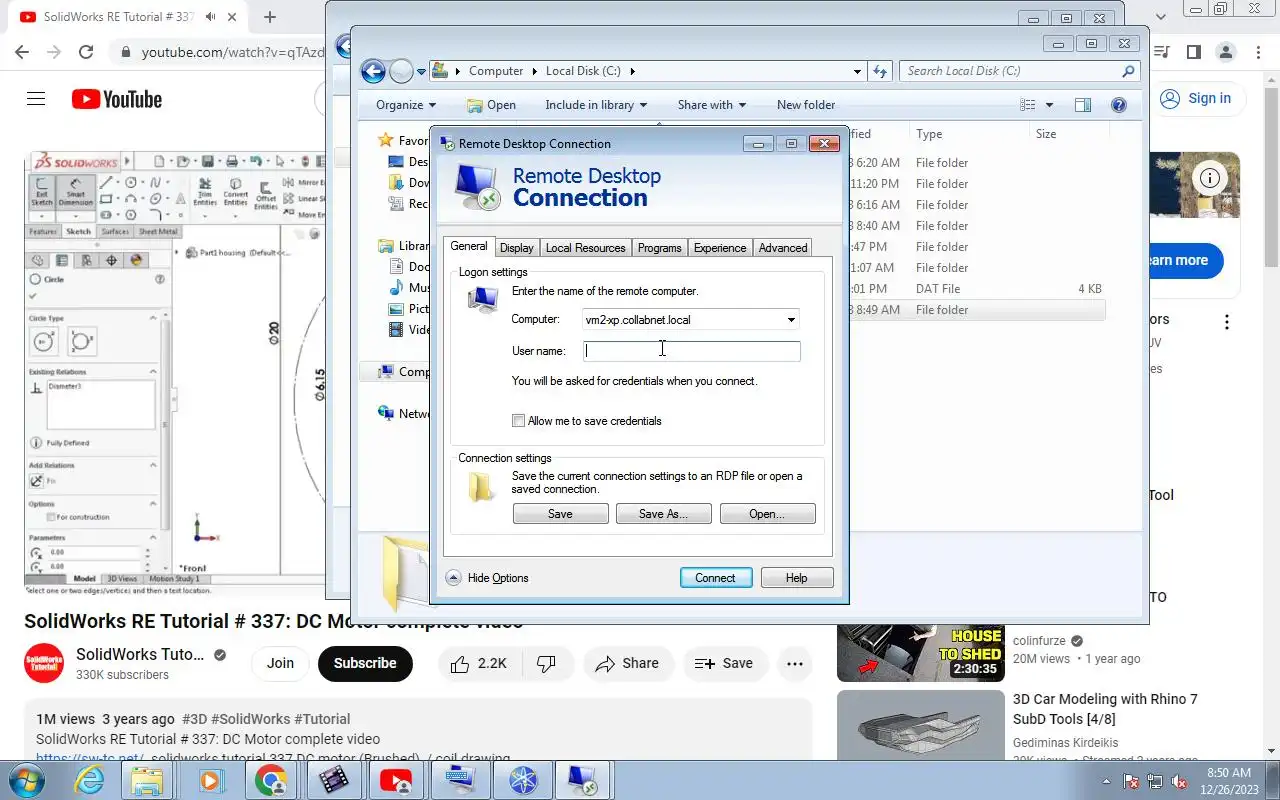Screen dimensions: 1280x800
Task: Click the colinfurze video thumbnail
Action: (921, 653)
